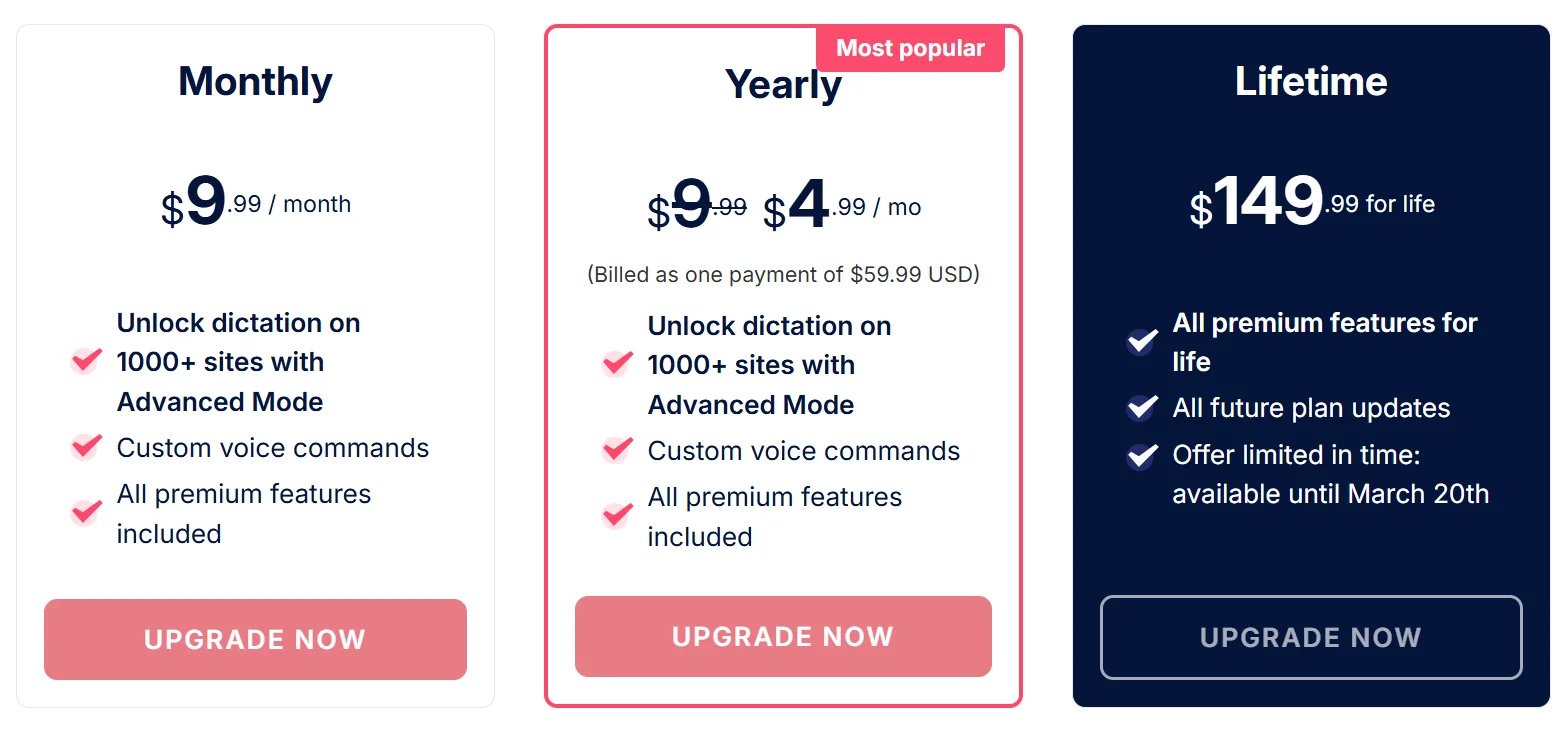Select the Yearly plan heading
Image resolution: width=1566 pixels, height=743 pixels.
783,85
